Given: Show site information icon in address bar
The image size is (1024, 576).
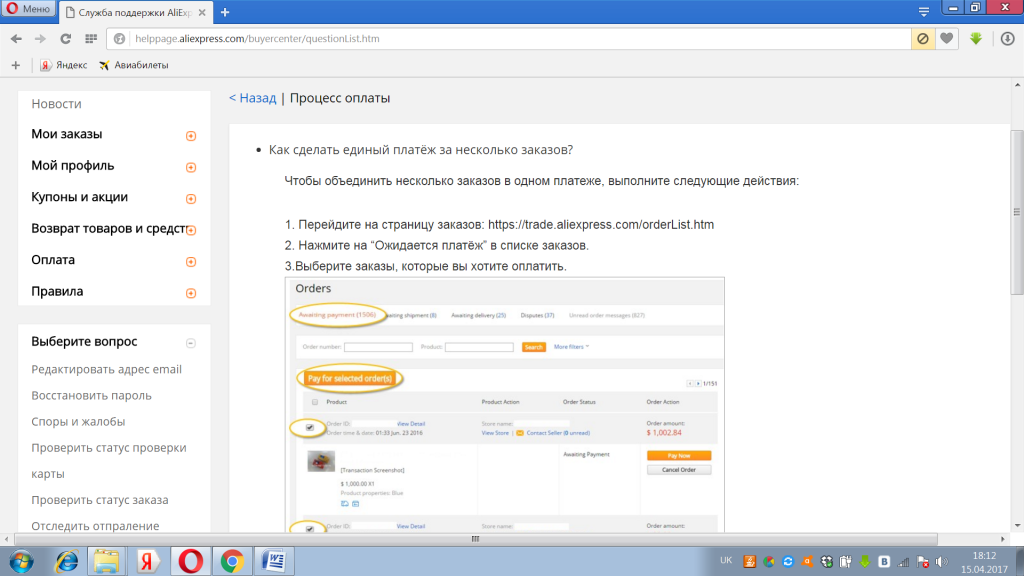Looking at the screenshot, I should [120, 39].
